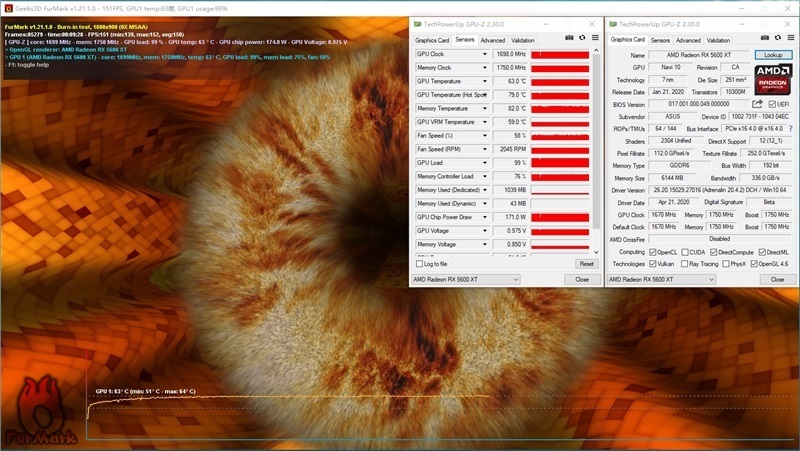Click the GPU name field AMD Radeon RX 5600 XT

698,55
